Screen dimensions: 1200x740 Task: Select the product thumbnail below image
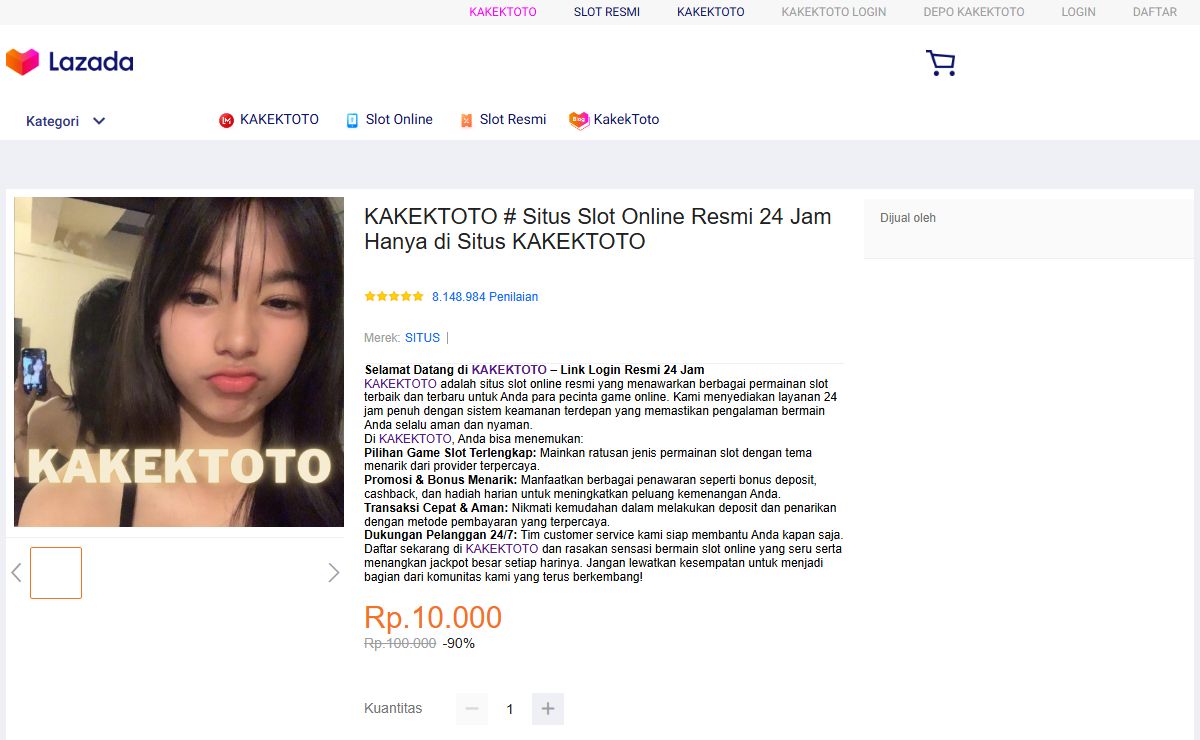click(x=56, y=573)
